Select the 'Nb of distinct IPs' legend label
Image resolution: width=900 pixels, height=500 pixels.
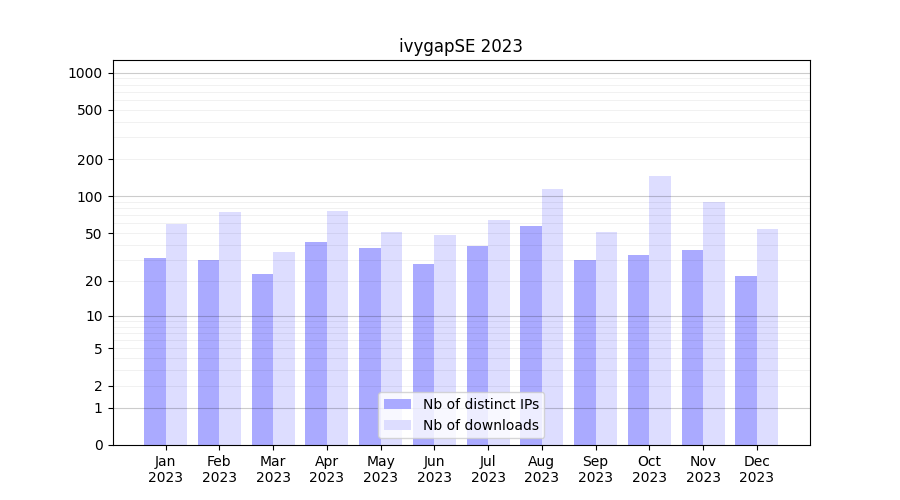pyautogui.click(x=480, y=404)
